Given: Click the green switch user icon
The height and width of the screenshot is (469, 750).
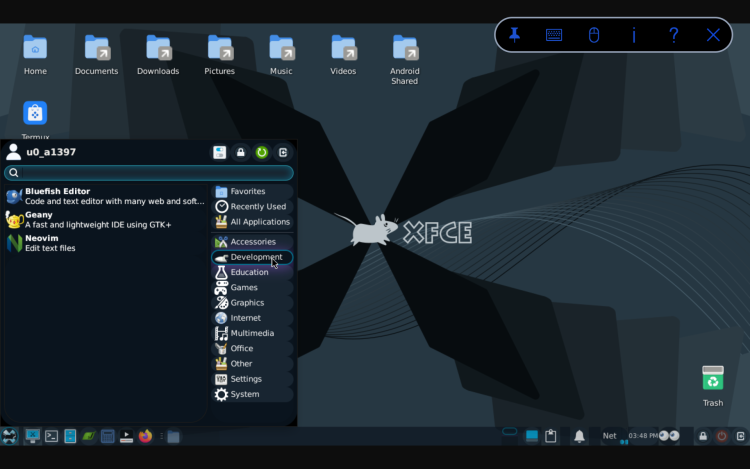Looking at the screenshot, I should (262, 153).
